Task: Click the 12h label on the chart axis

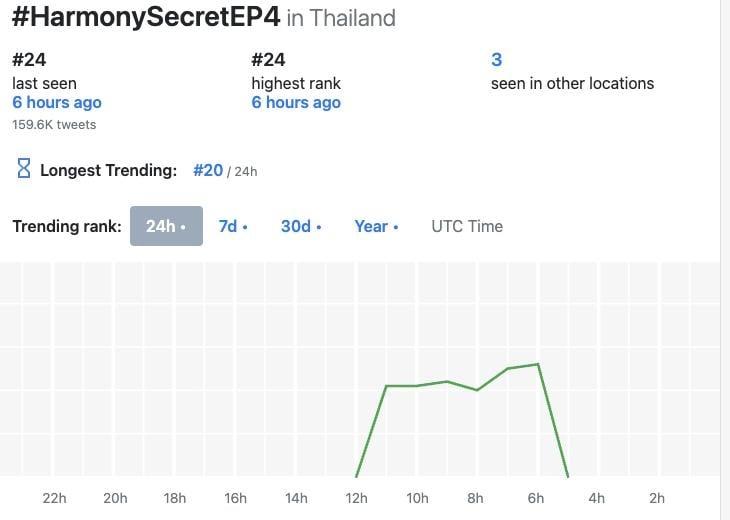Action: [x=356, y=498]
